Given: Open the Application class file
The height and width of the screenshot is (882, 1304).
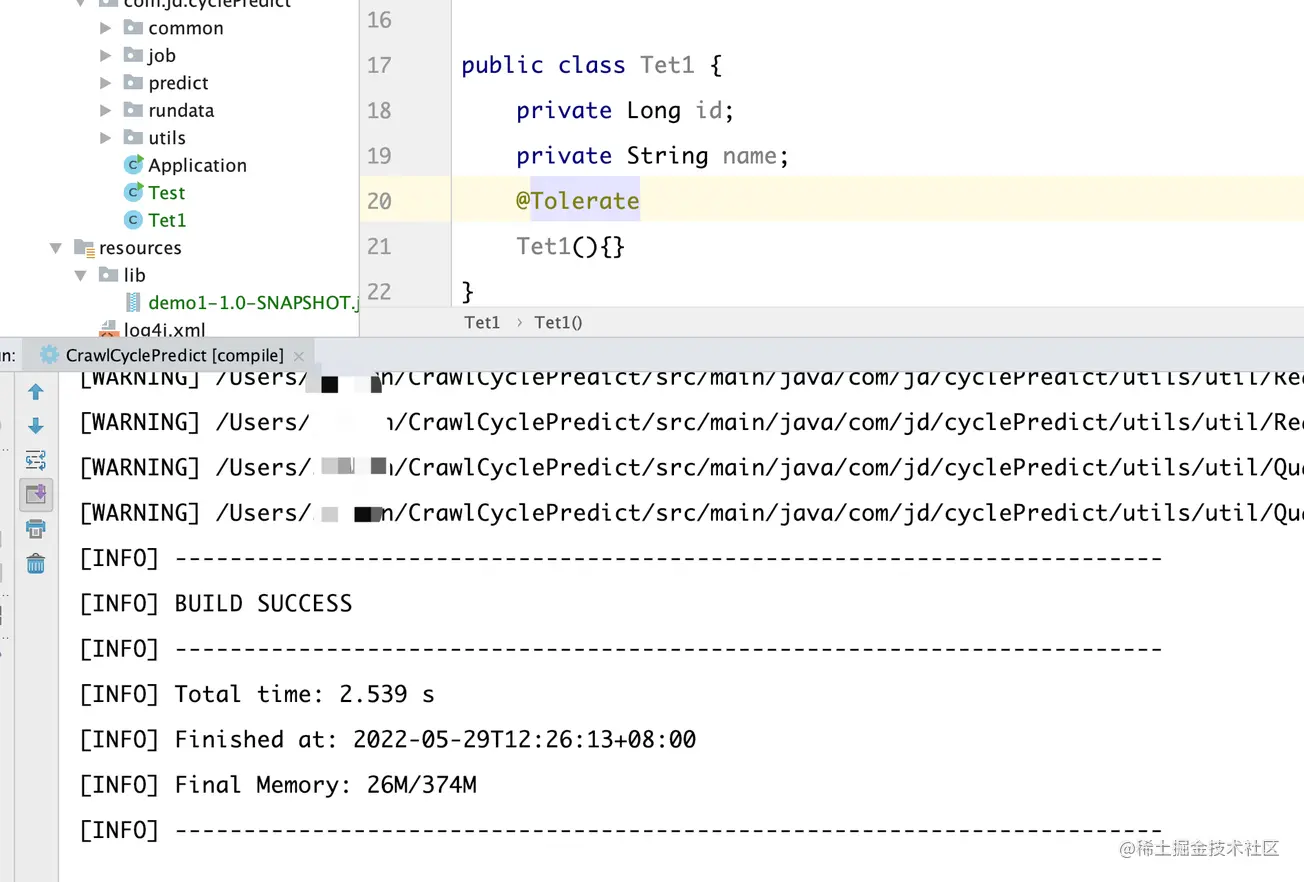Looking at the screenshot, I should [196, 165].
